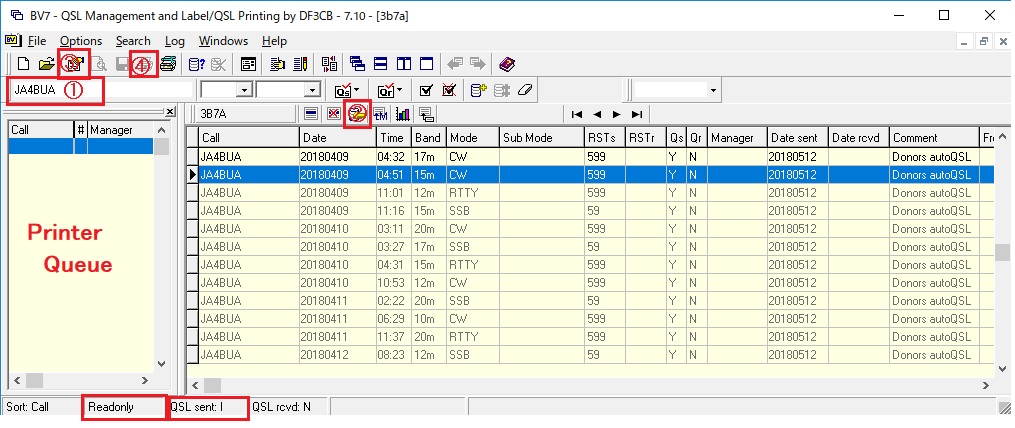Click Printer Queue vertical scrollbar down arrow
This screenshot has height=428, width=1015.
tap(162, 364)
